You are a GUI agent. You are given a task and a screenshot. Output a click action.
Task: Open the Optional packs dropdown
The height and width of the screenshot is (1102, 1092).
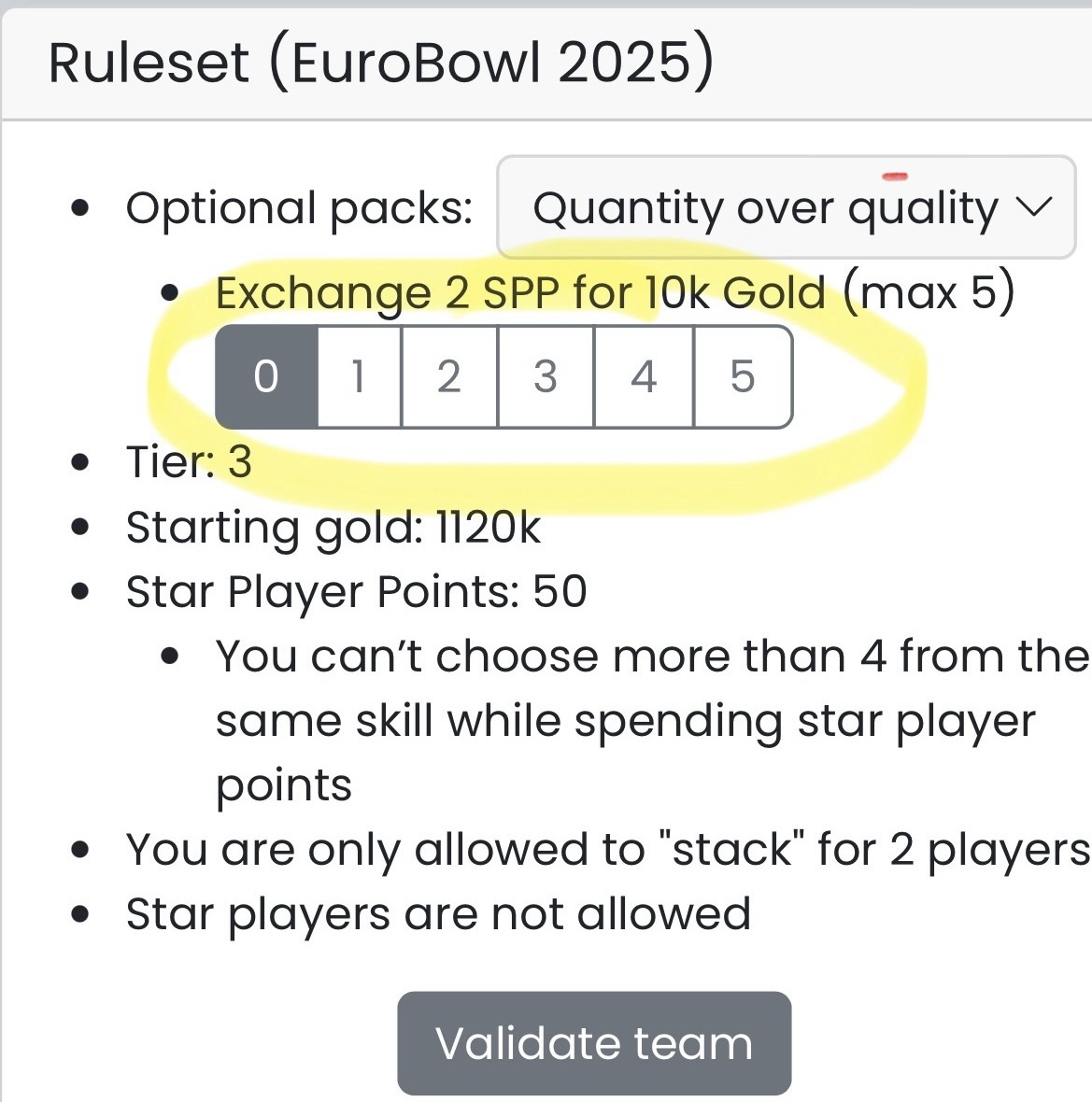785,207
